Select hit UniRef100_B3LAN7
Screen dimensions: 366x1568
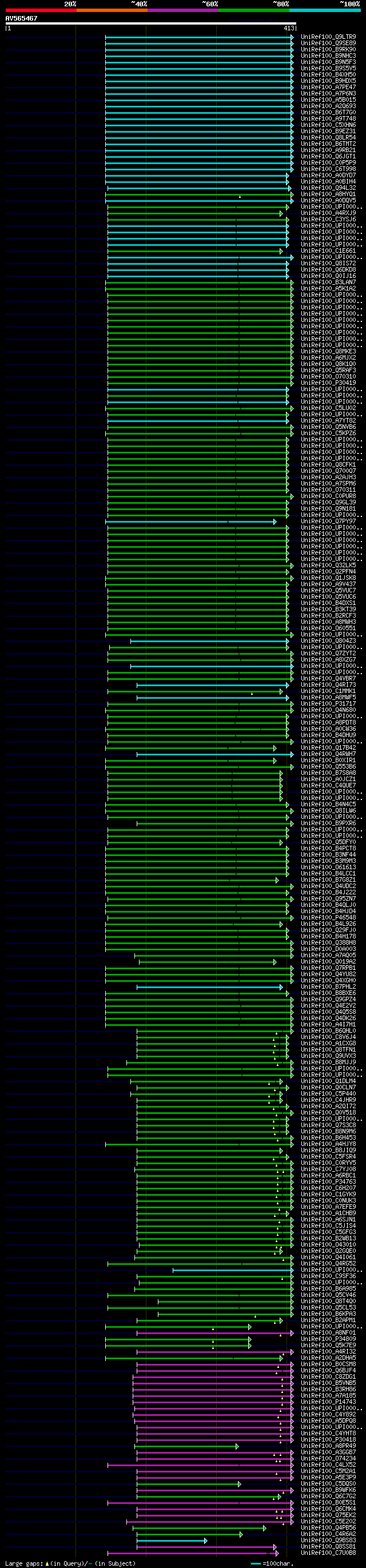(x=328, y=282)
